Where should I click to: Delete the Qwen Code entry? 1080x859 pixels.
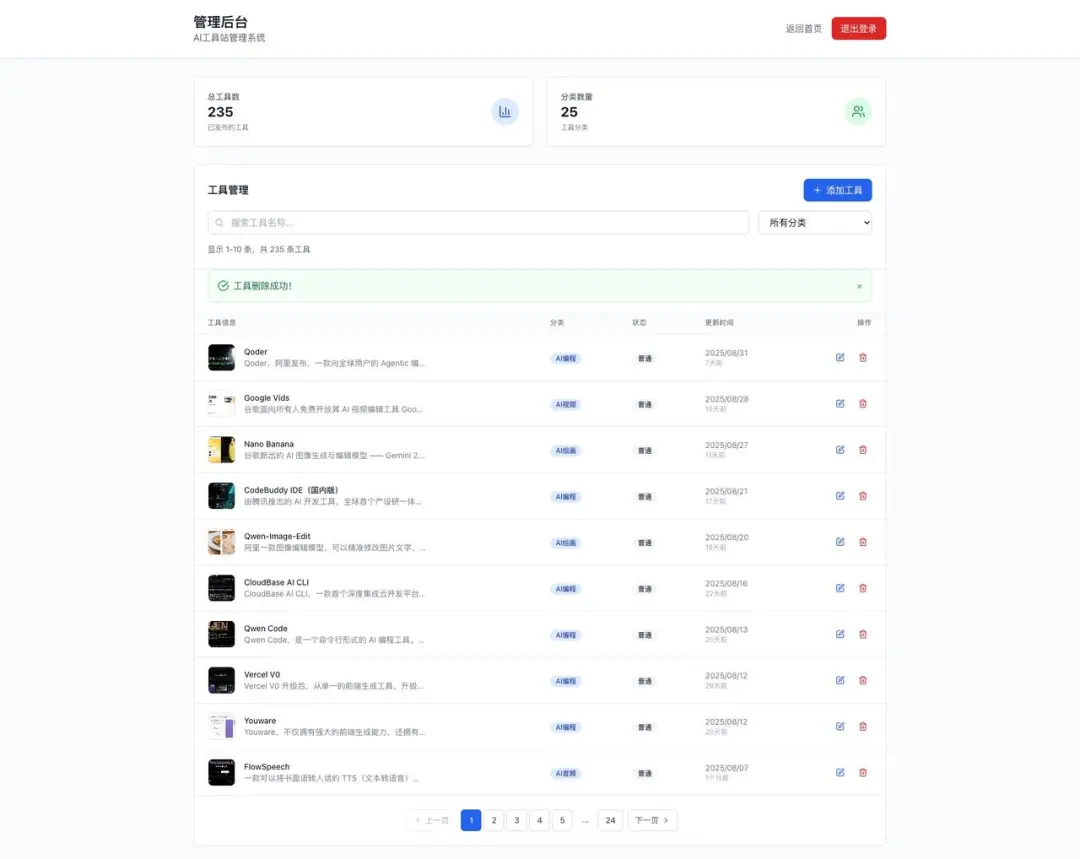[x=862, y=634]
